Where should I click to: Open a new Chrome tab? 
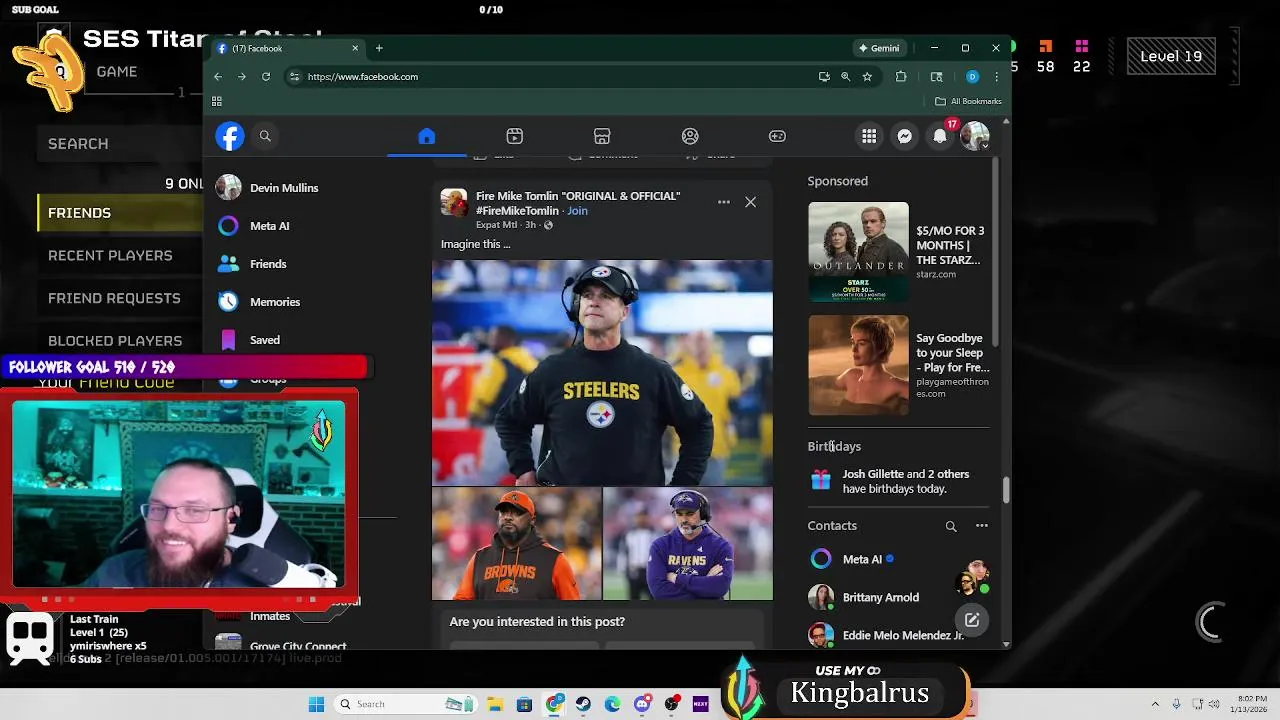[x=379, y=48]
